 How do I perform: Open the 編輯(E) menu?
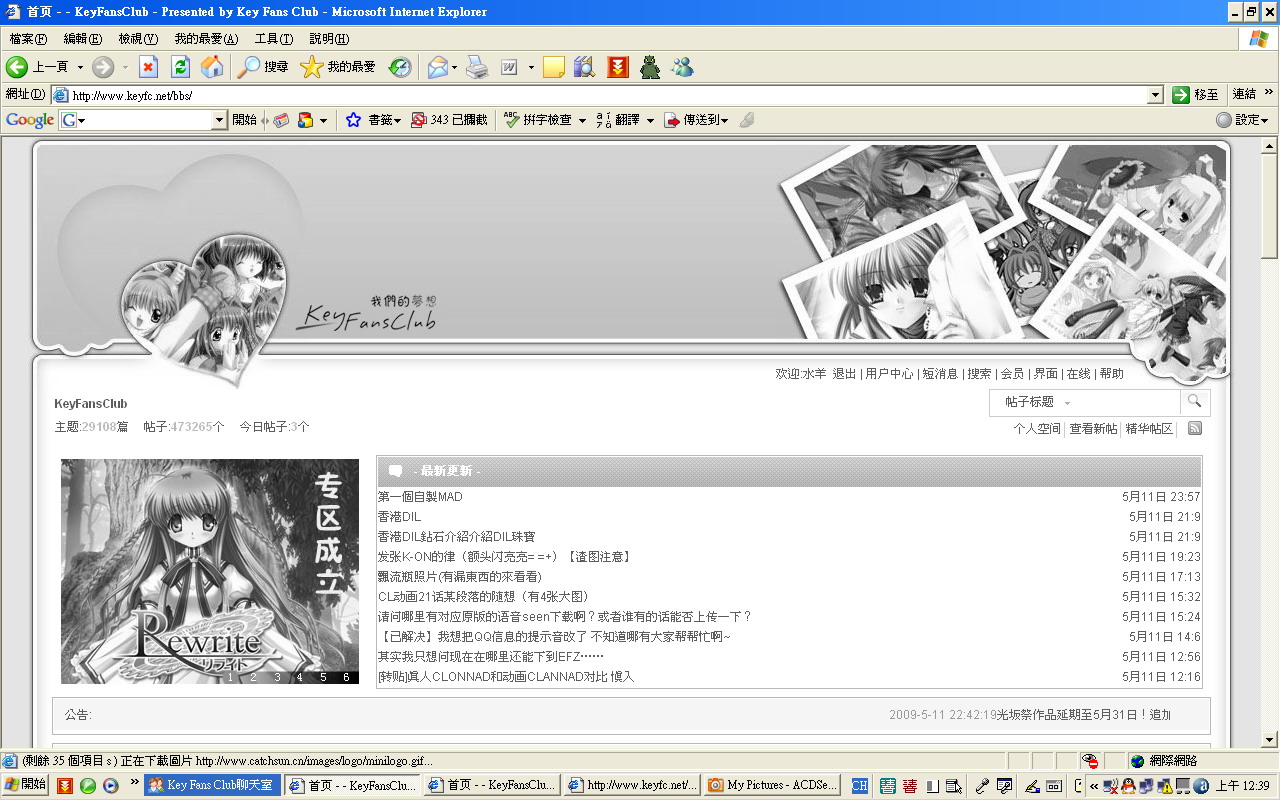point(82,39)
